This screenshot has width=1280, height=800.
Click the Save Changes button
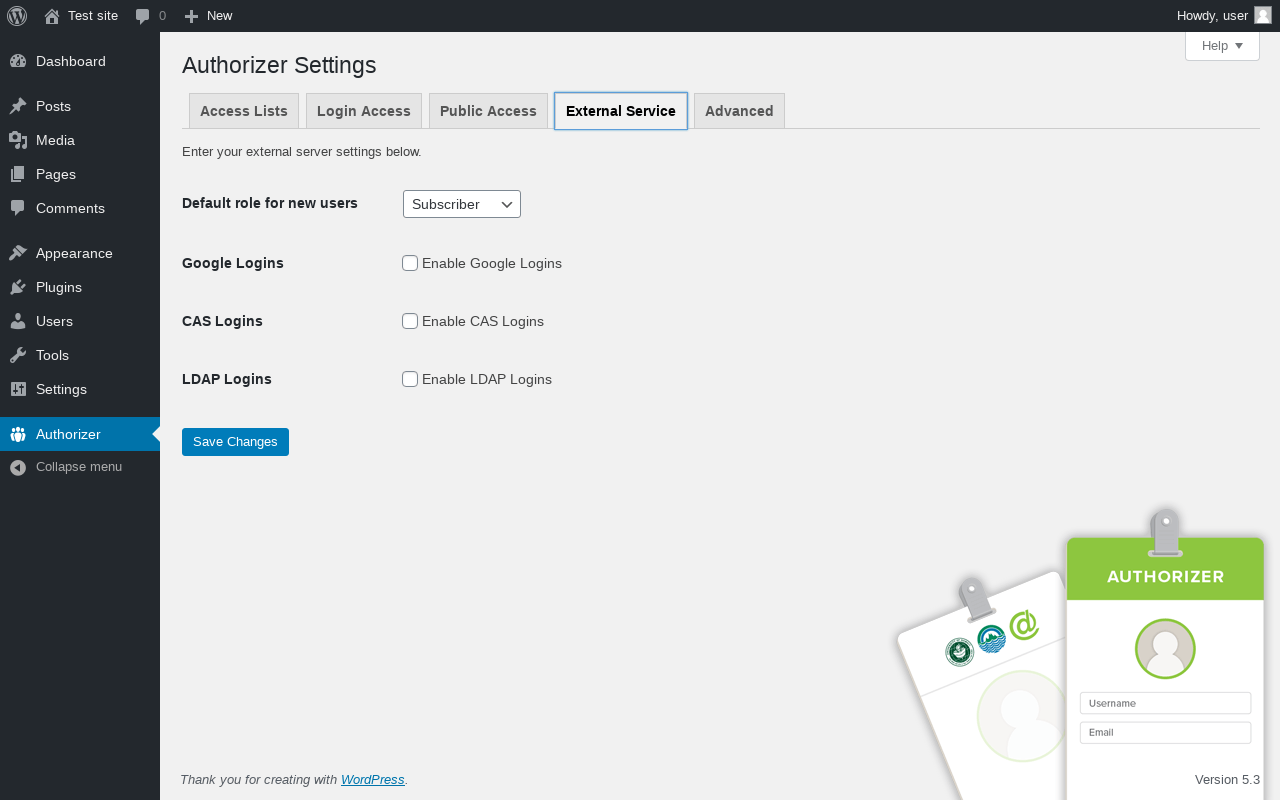click(235, 442)
